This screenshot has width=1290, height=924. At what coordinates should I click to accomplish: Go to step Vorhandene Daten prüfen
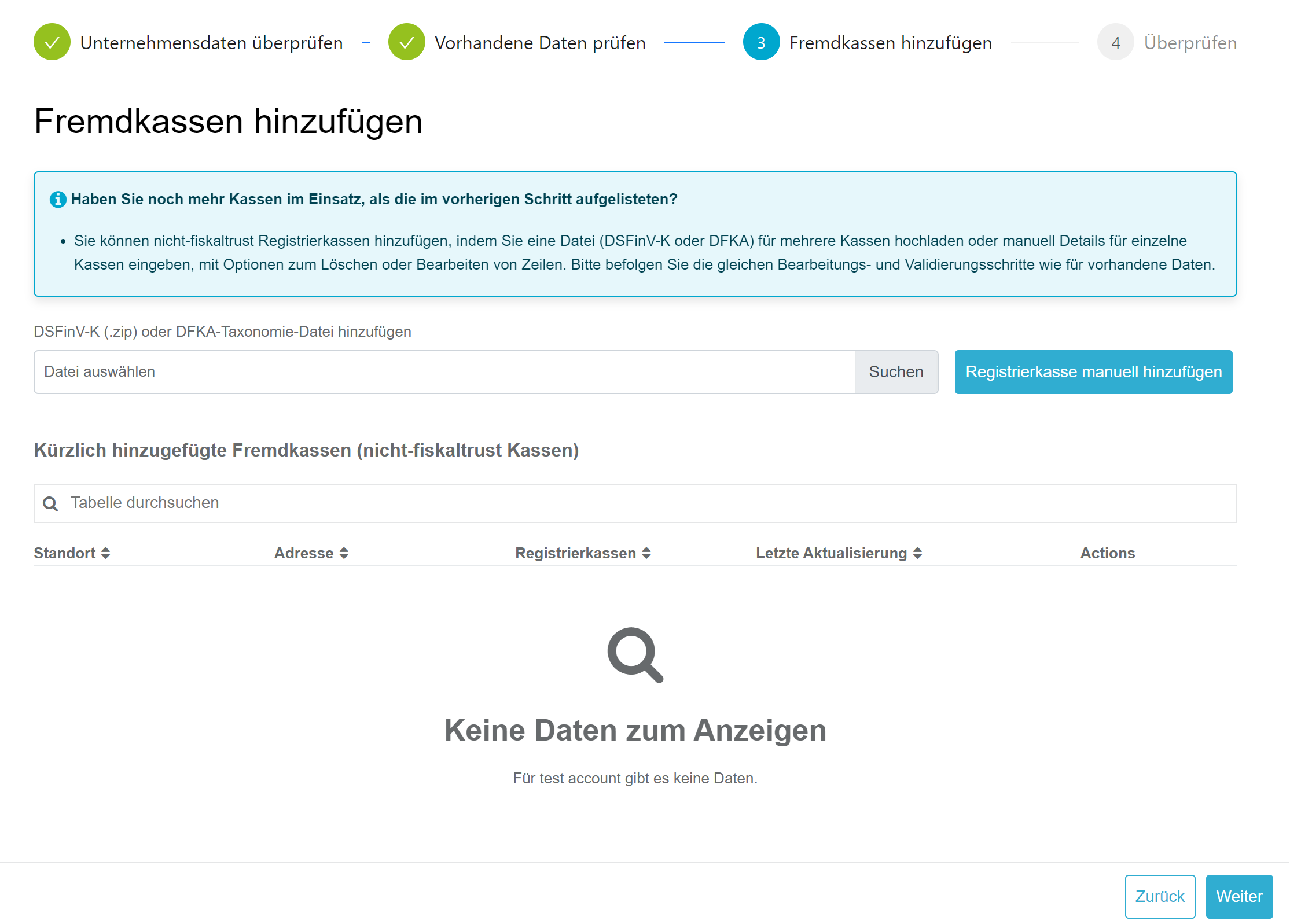click(x=540, y=43)
